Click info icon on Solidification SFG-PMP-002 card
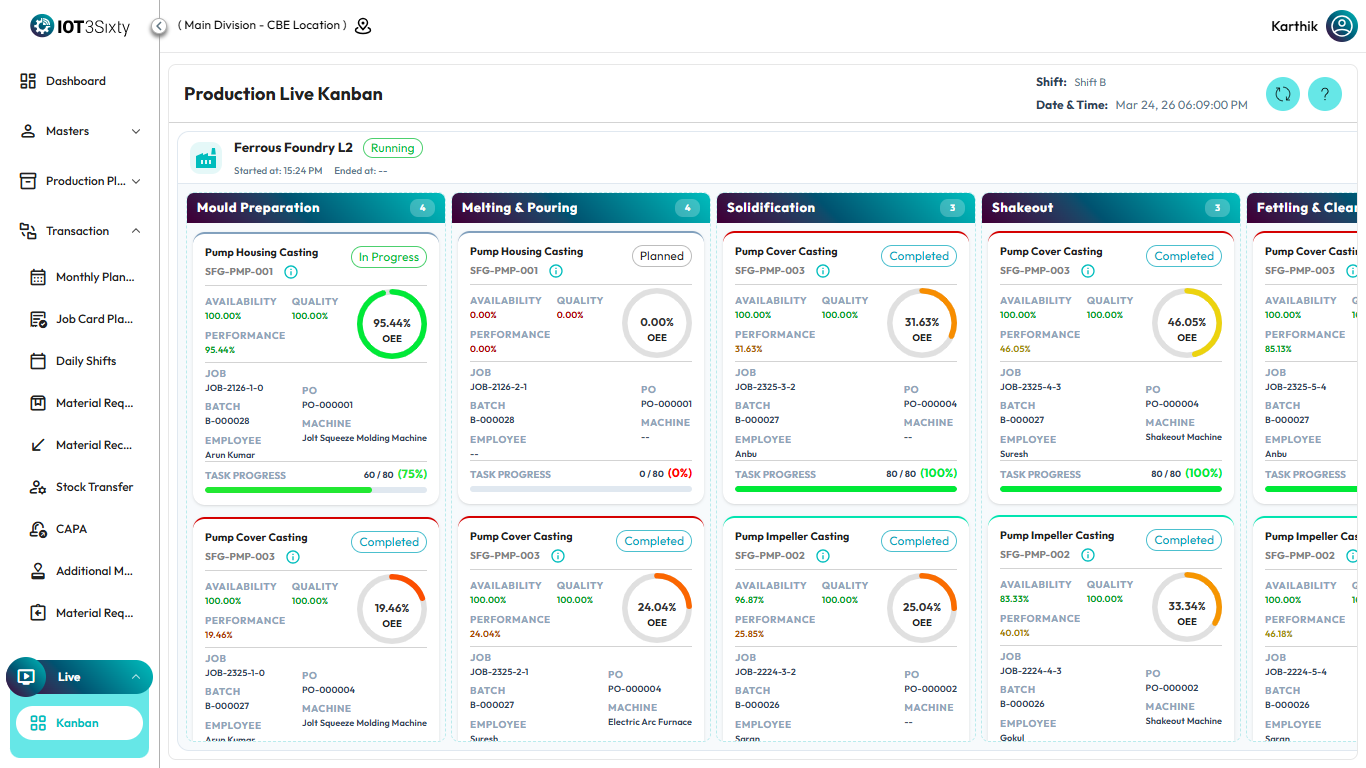1366x768 pixels. pos(821,555)
